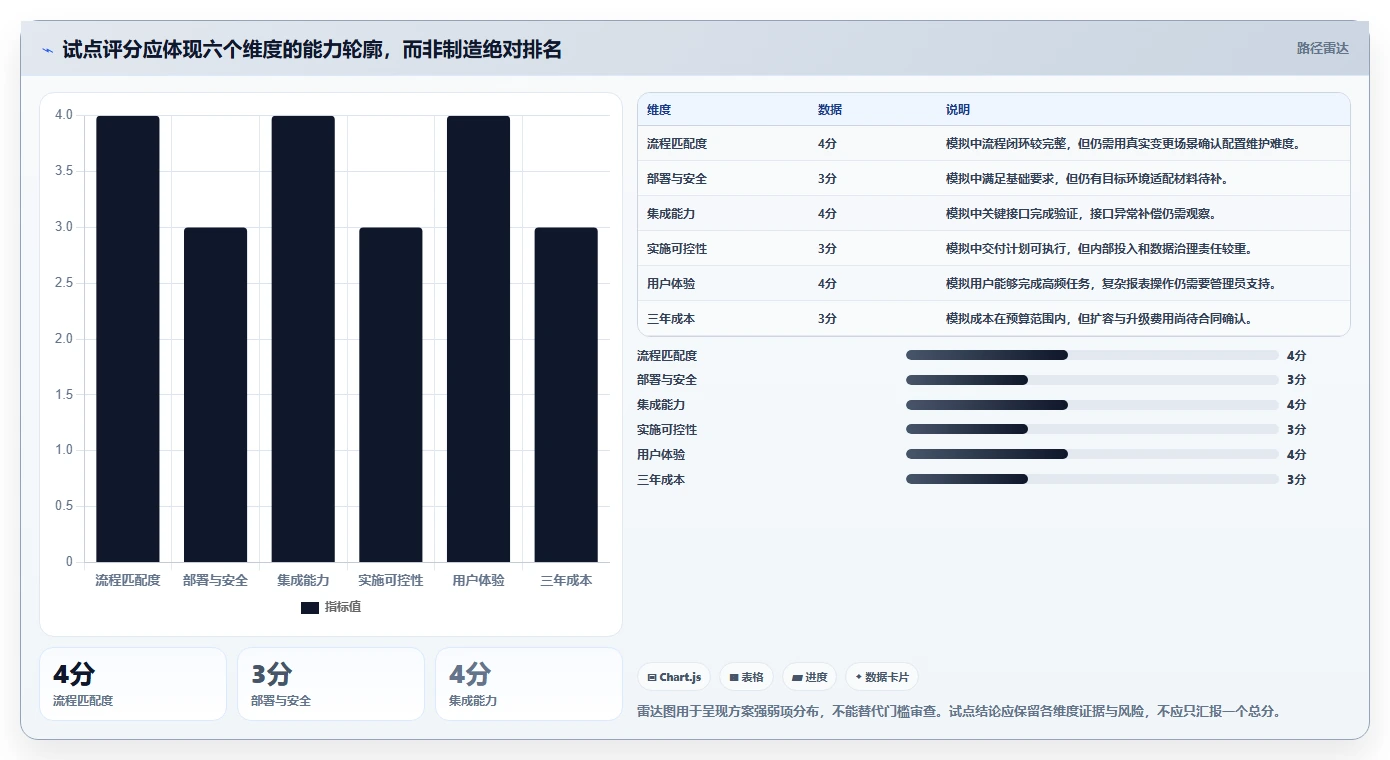
Task: Click the description starting 模拟中交付计划可执行
Action: pos(1099,249)
